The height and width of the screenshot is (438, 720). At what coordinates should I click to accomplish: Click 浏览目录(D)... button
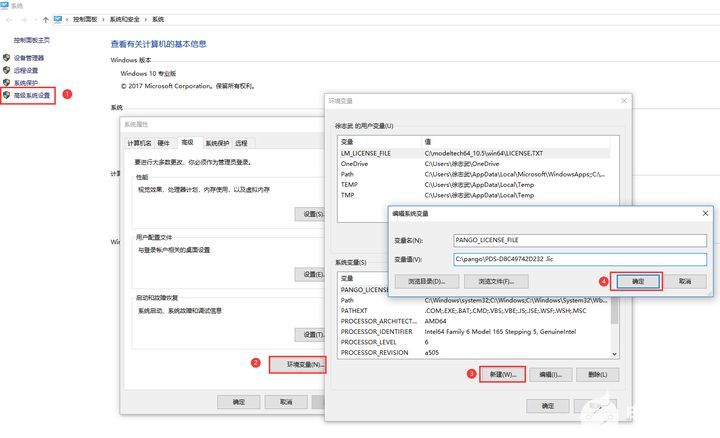[427, 281]
